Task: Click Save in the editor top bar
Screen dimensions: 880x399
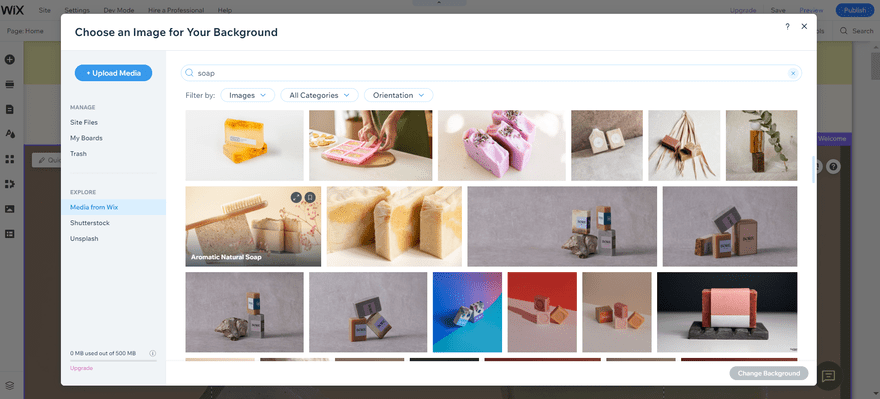Action: point(778,10)
